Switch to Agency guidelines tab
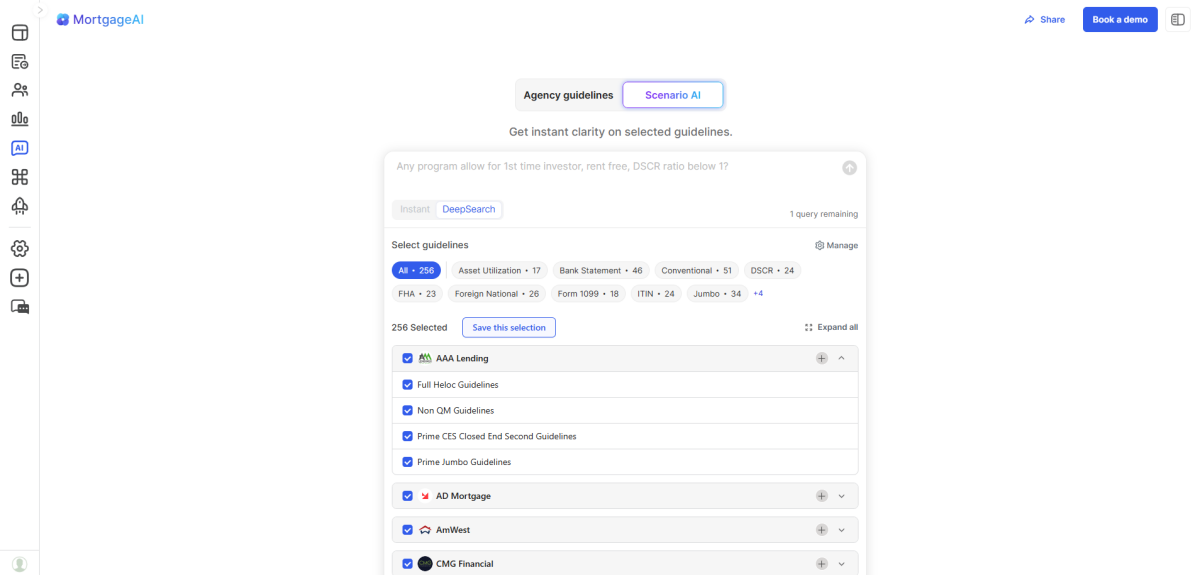 [568, 95]
